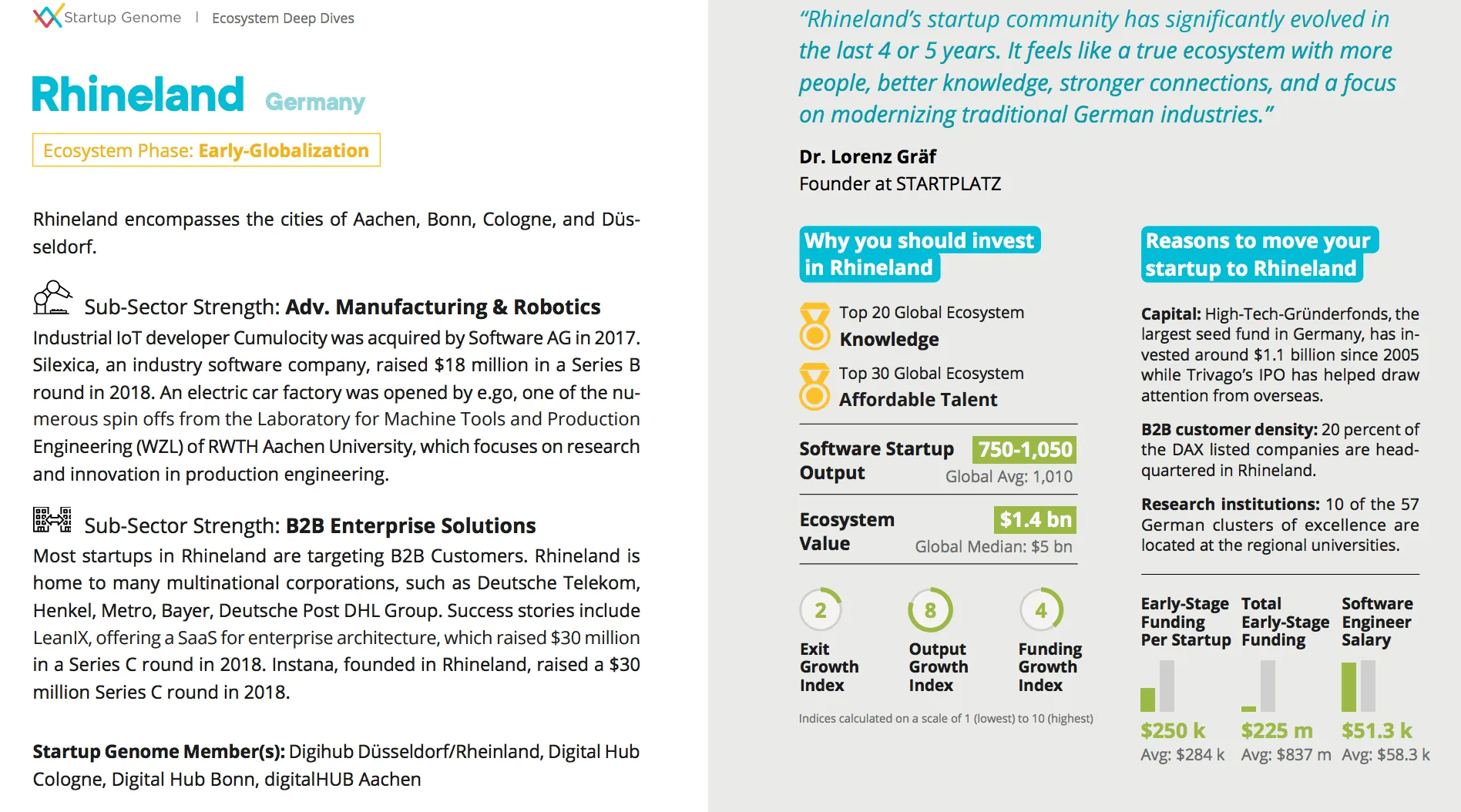Click the Startup Genome logo icon

point(47,16)
